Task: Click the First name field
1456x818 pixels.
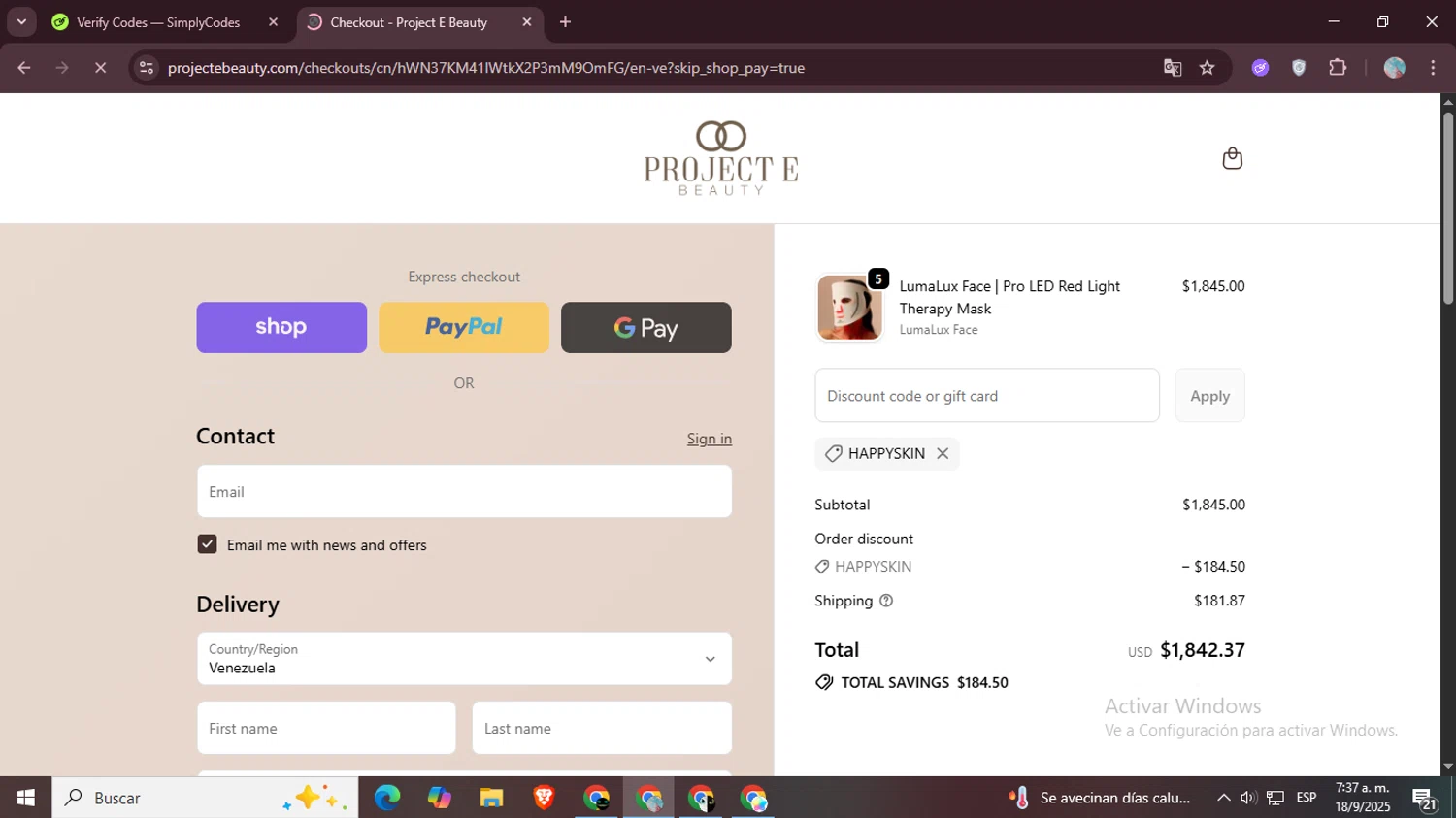Action: coord(326,729)
